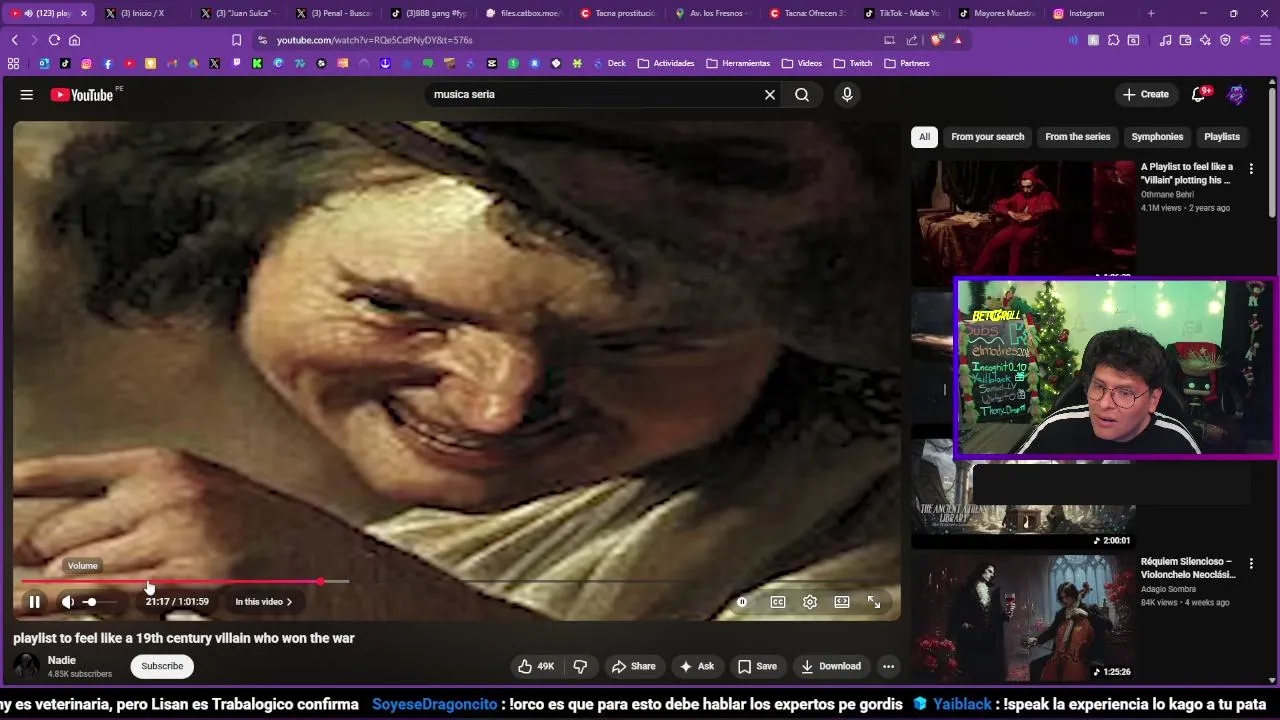Open the video settings gear
This screenshot has width=1280, height=720.
[810, 602]
